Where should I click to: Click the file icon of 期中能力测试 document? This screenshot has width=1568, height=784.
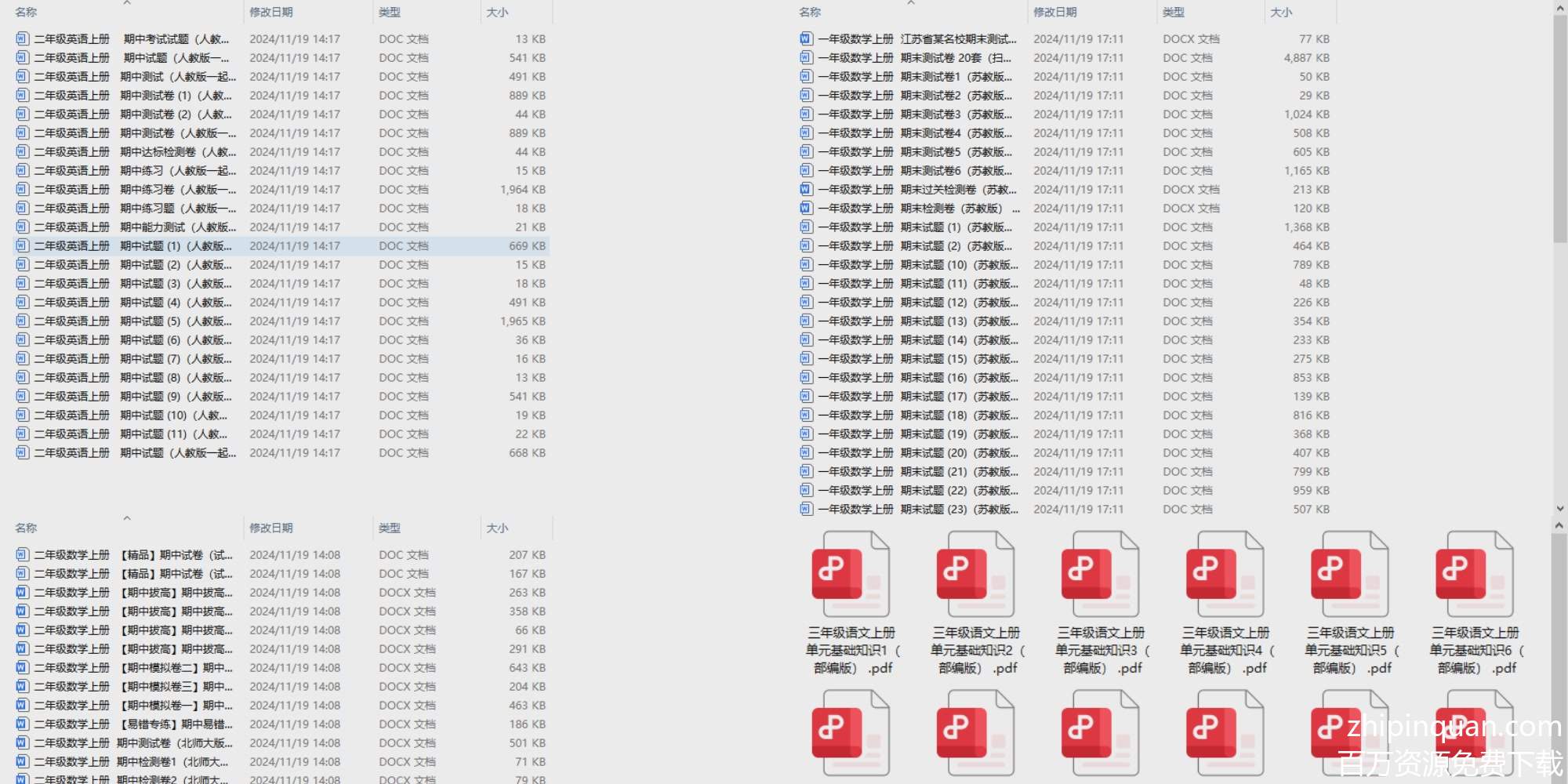[22, 227]
